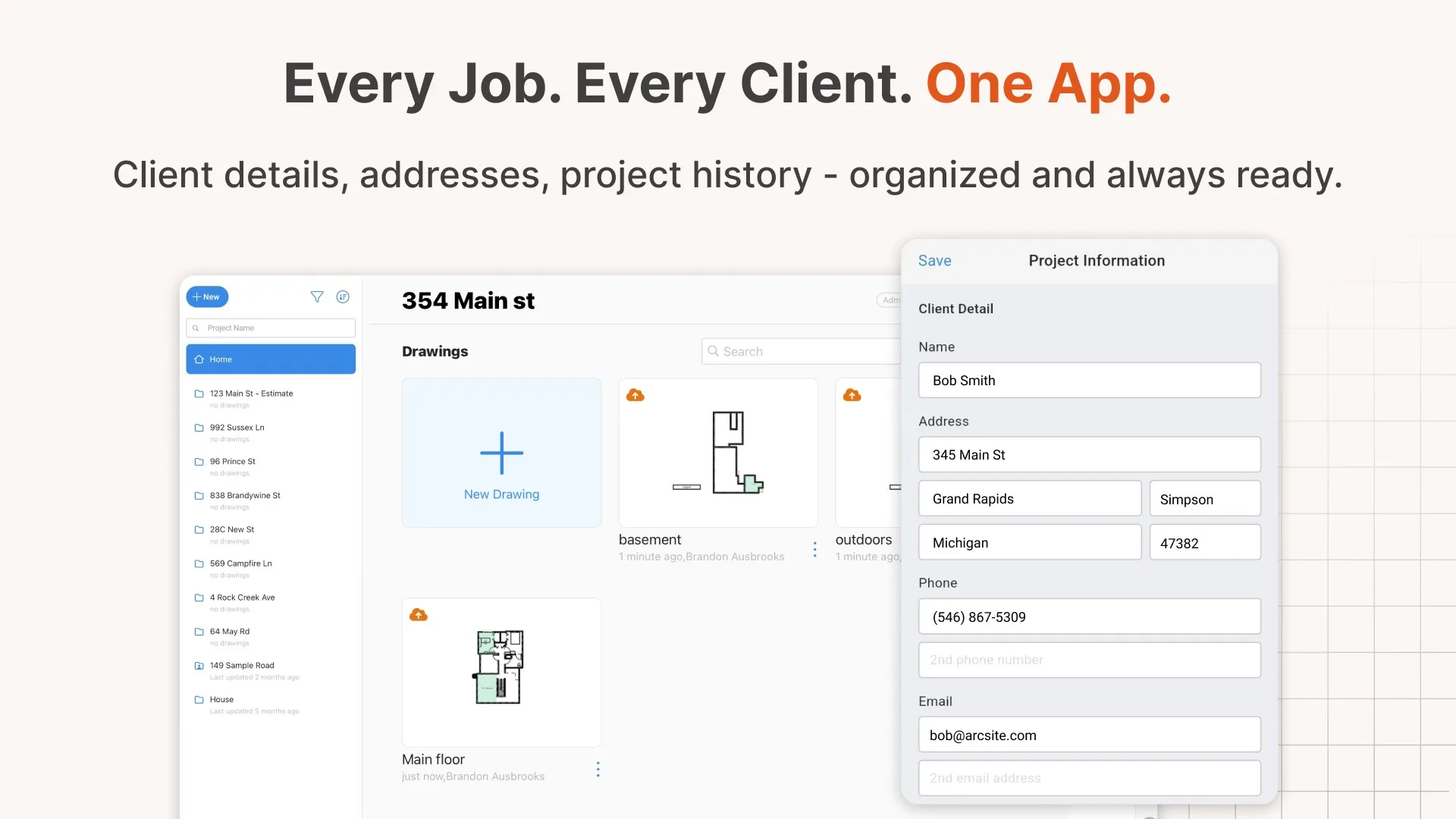Focus the 2nd email address field
This screenshot has height=819, width=1456.
point(1090,778)
